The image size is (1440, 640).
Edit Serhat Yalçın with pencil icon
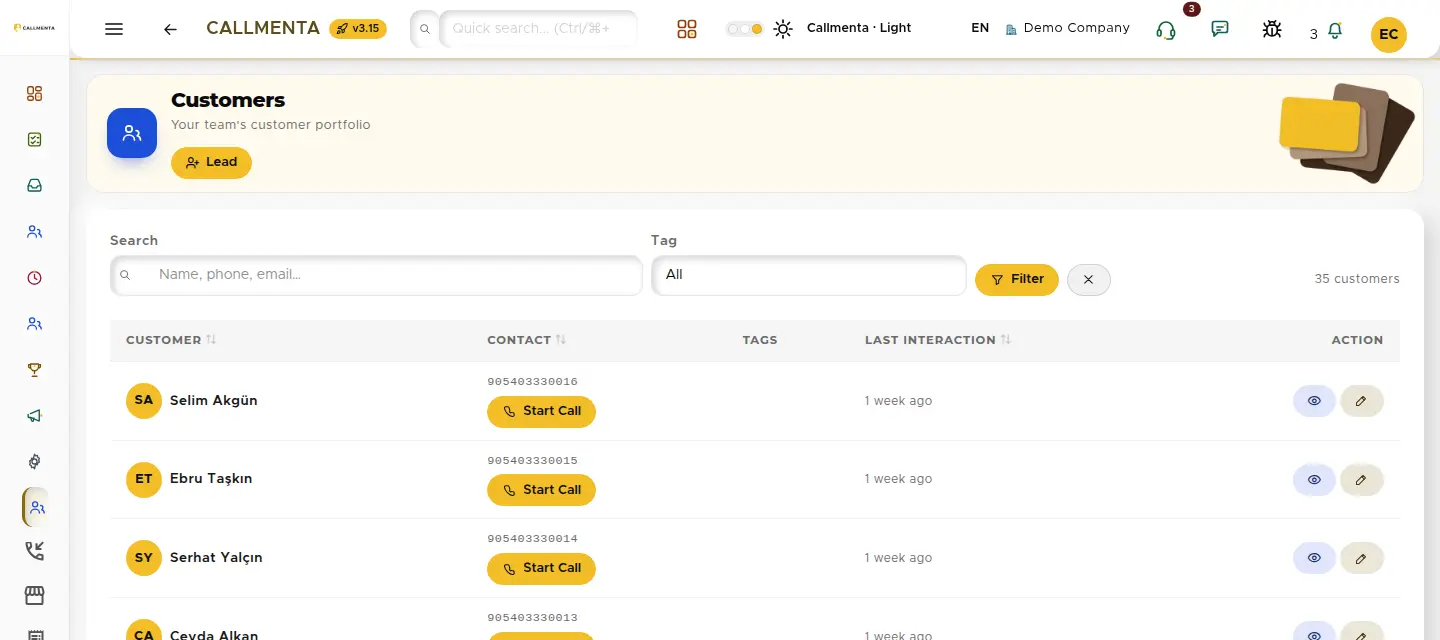[1361, 558]
